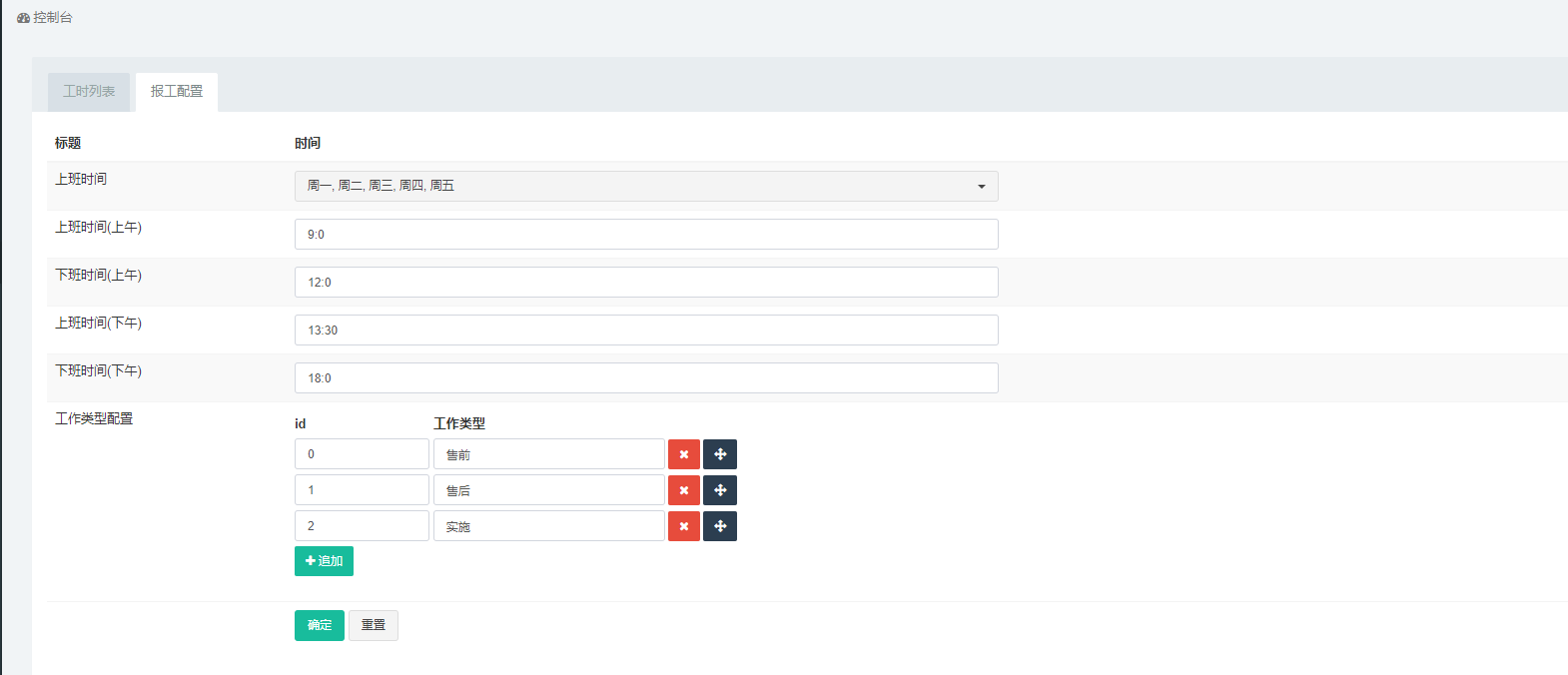Click the 控制台 dashboard icon
The height and width of the screenshot is (675, 1568).
coord(23,18)
